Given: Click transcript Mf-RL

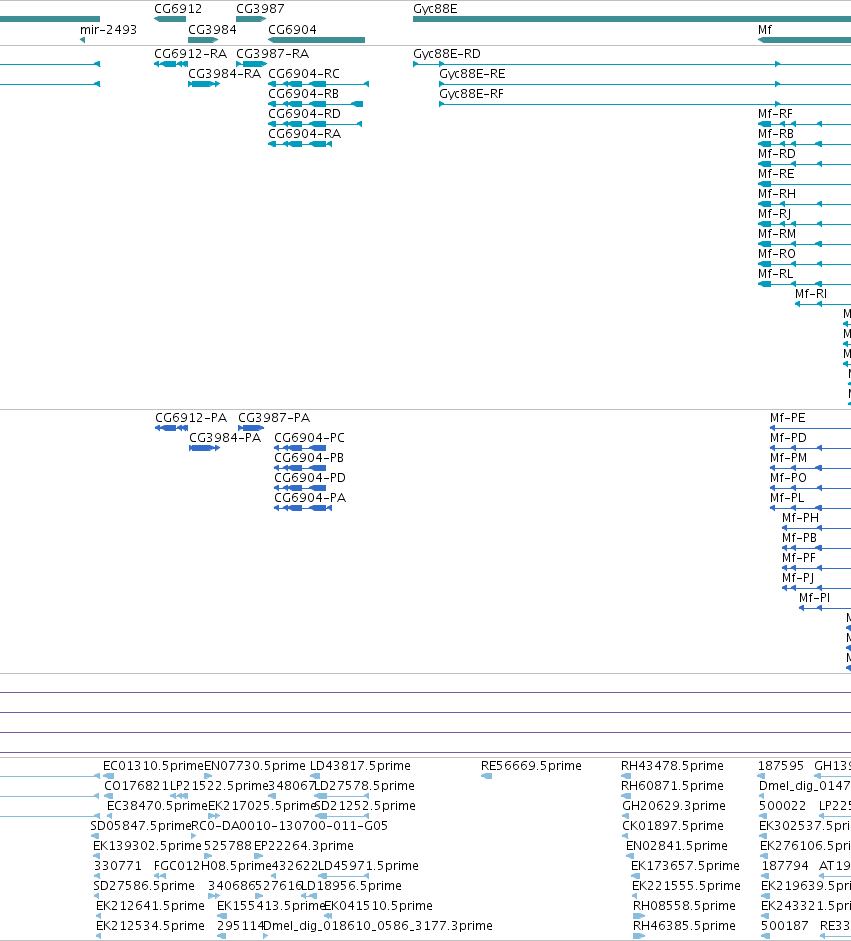Looking at the screenshot, I should pos(775,274).
